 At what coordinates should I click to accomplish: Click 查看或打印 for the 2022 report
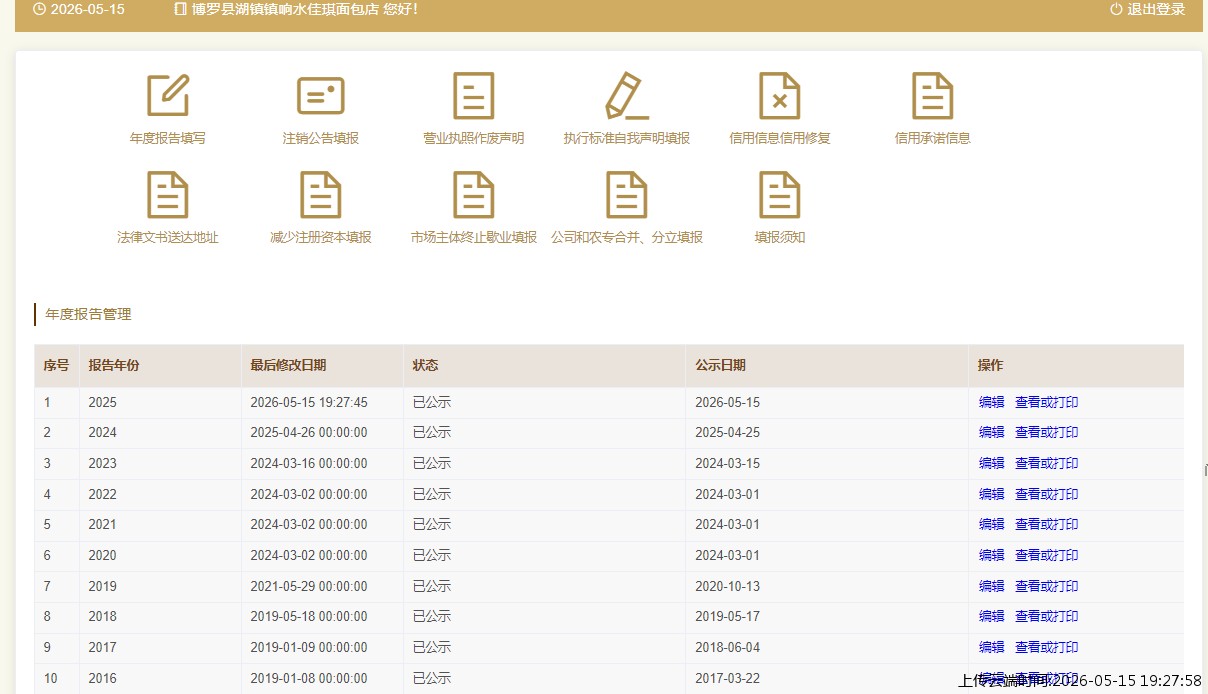tap(1047, 494)
